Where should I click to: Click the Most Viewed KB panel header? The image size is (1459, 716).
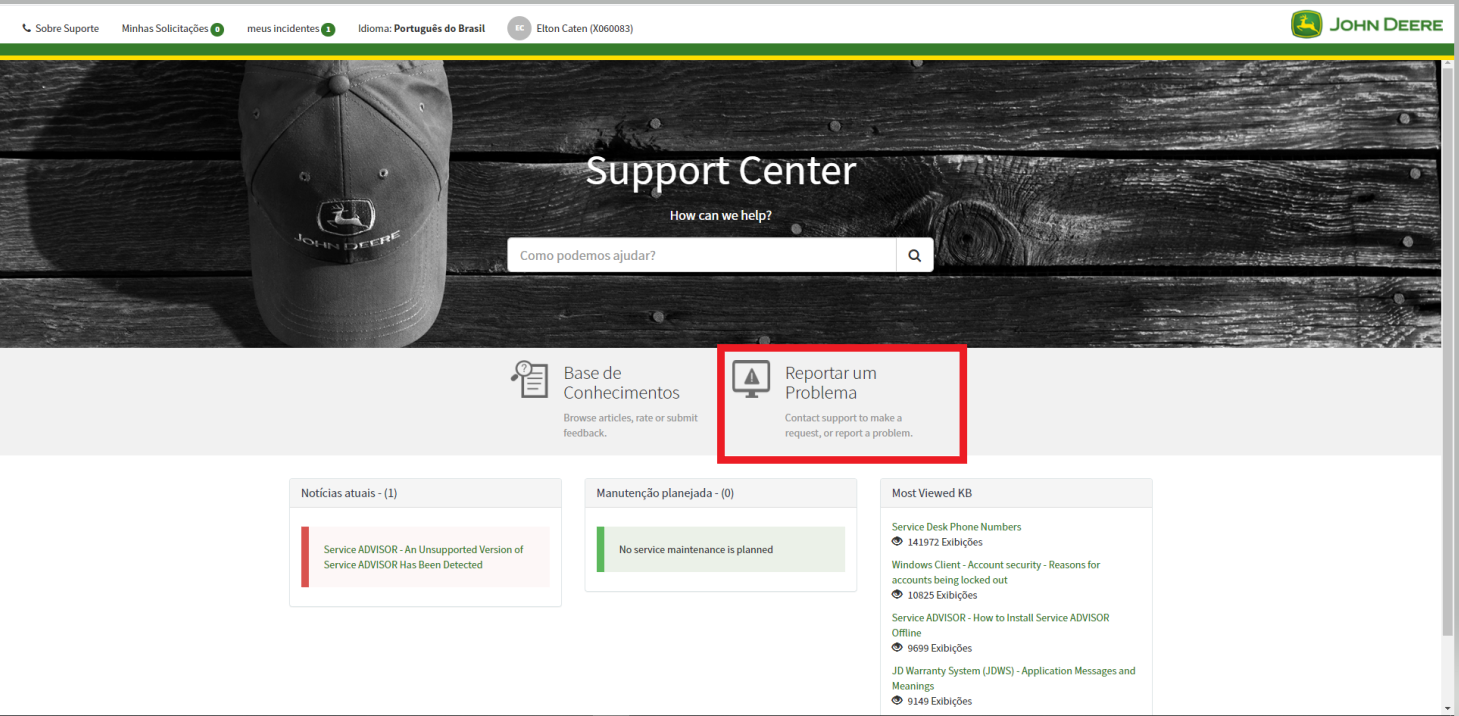[x=1016, y=493]
